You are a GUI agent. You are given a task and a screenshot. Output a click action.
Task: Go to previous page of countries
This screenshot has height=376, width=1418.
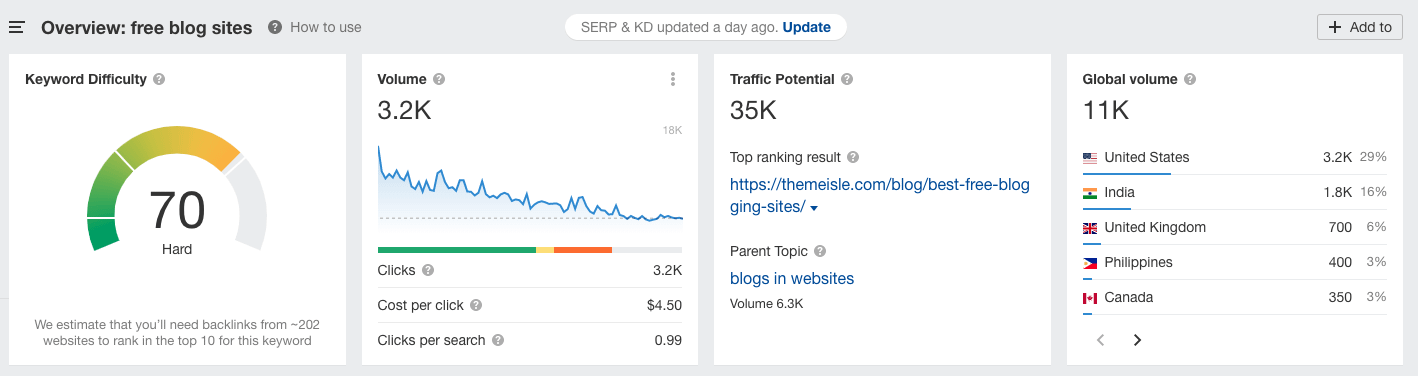tap(1101, 340)
